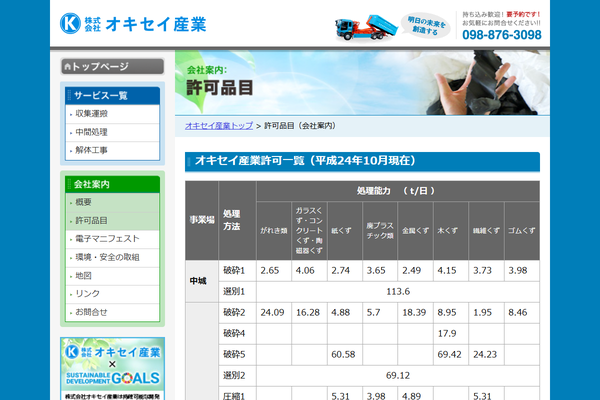This screenshot has width=600, height=400.
Task: Click the 処理方法 column header
Action: [237, 220]
